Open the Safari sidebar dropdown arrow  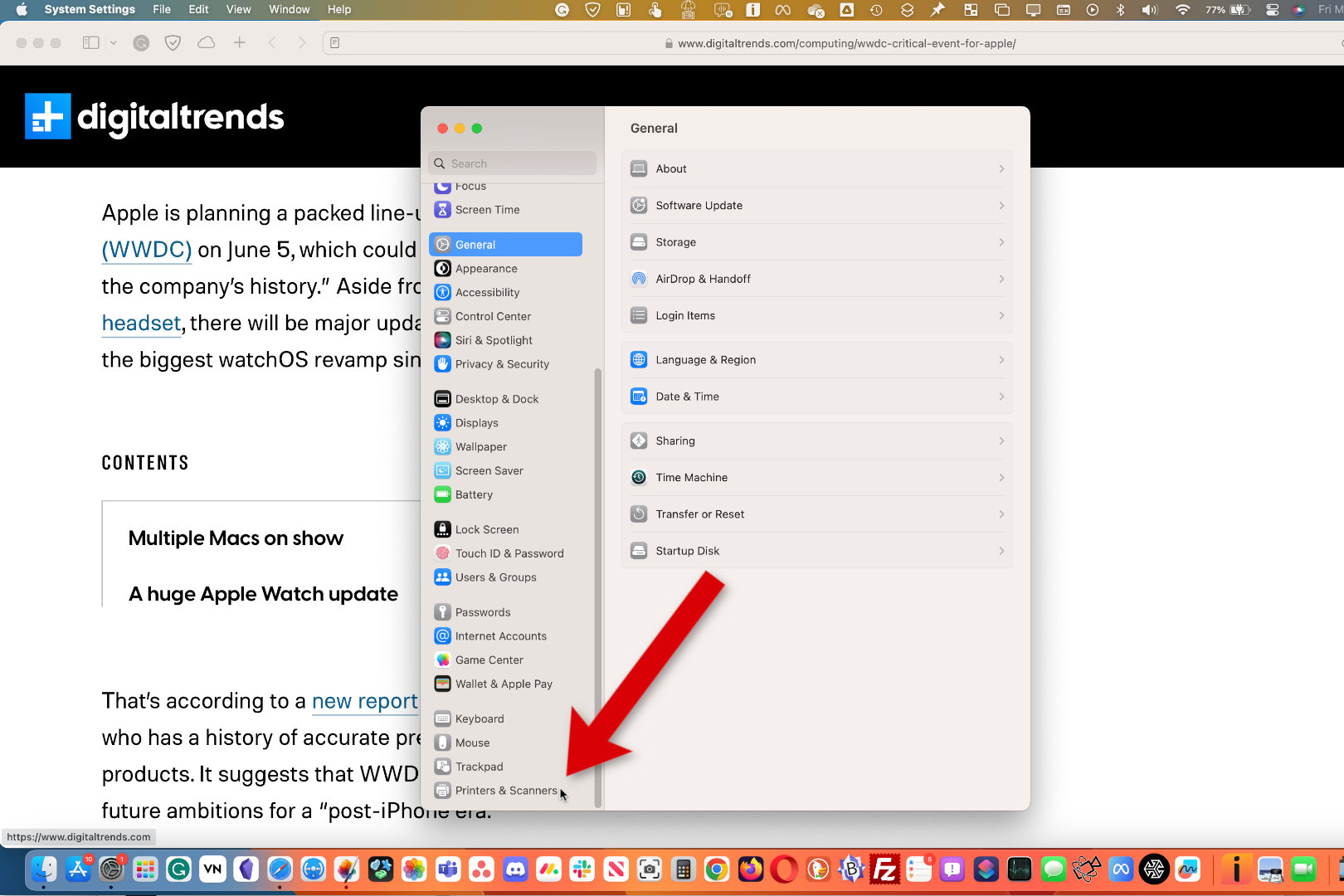click(x=114, y=43)
